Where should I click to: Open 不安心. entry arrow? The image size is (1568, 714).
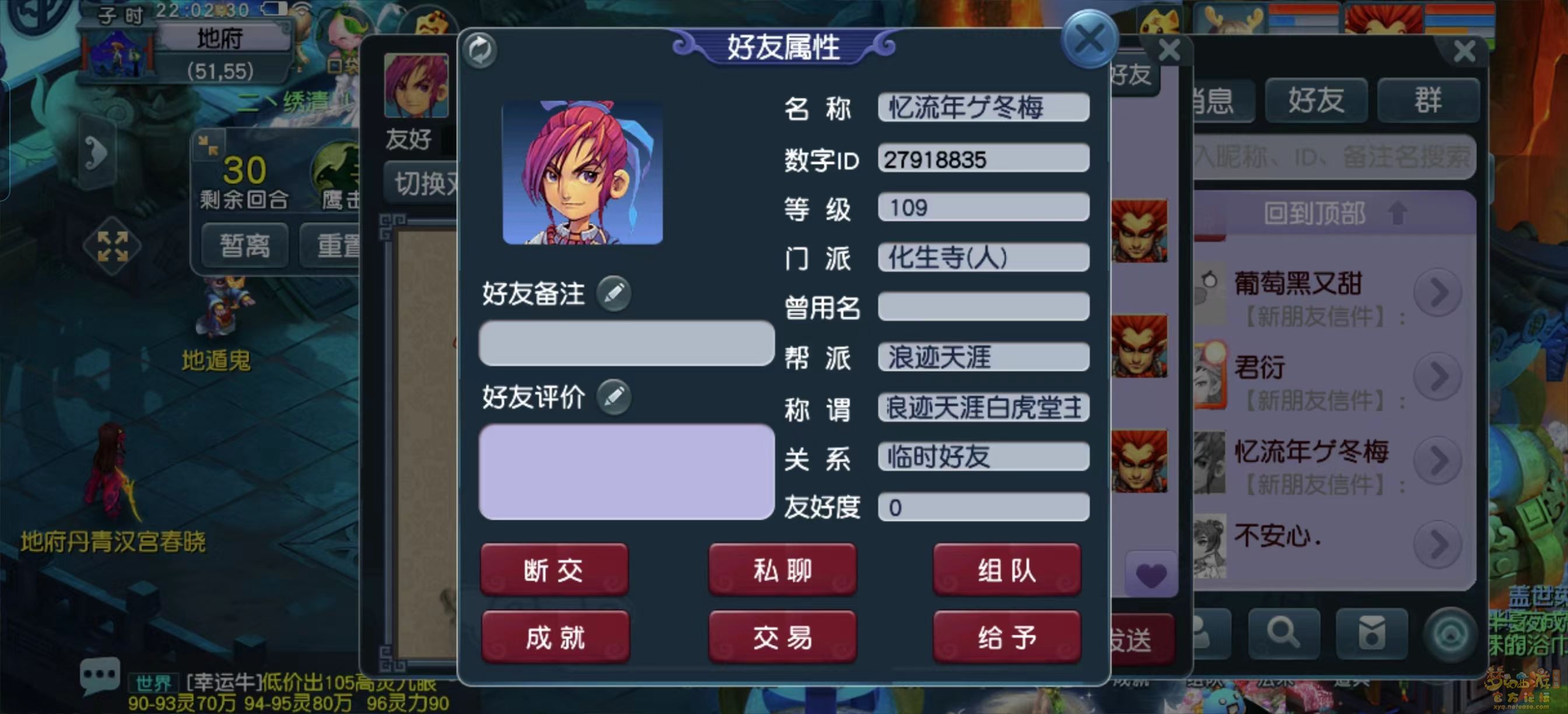(1438, 544)
